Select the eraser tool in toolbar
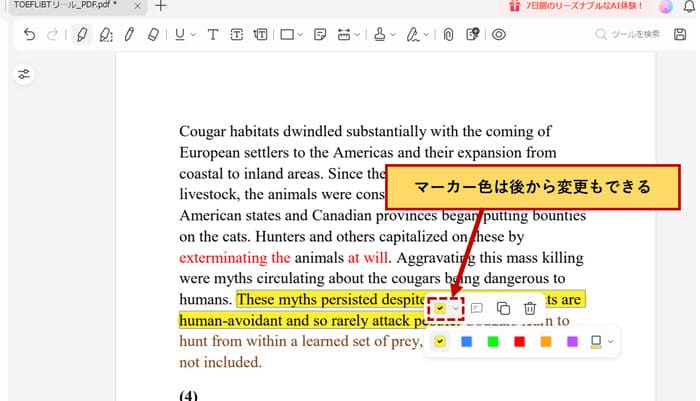The height and width of the screenshot is (401, 700). (153, 35)
